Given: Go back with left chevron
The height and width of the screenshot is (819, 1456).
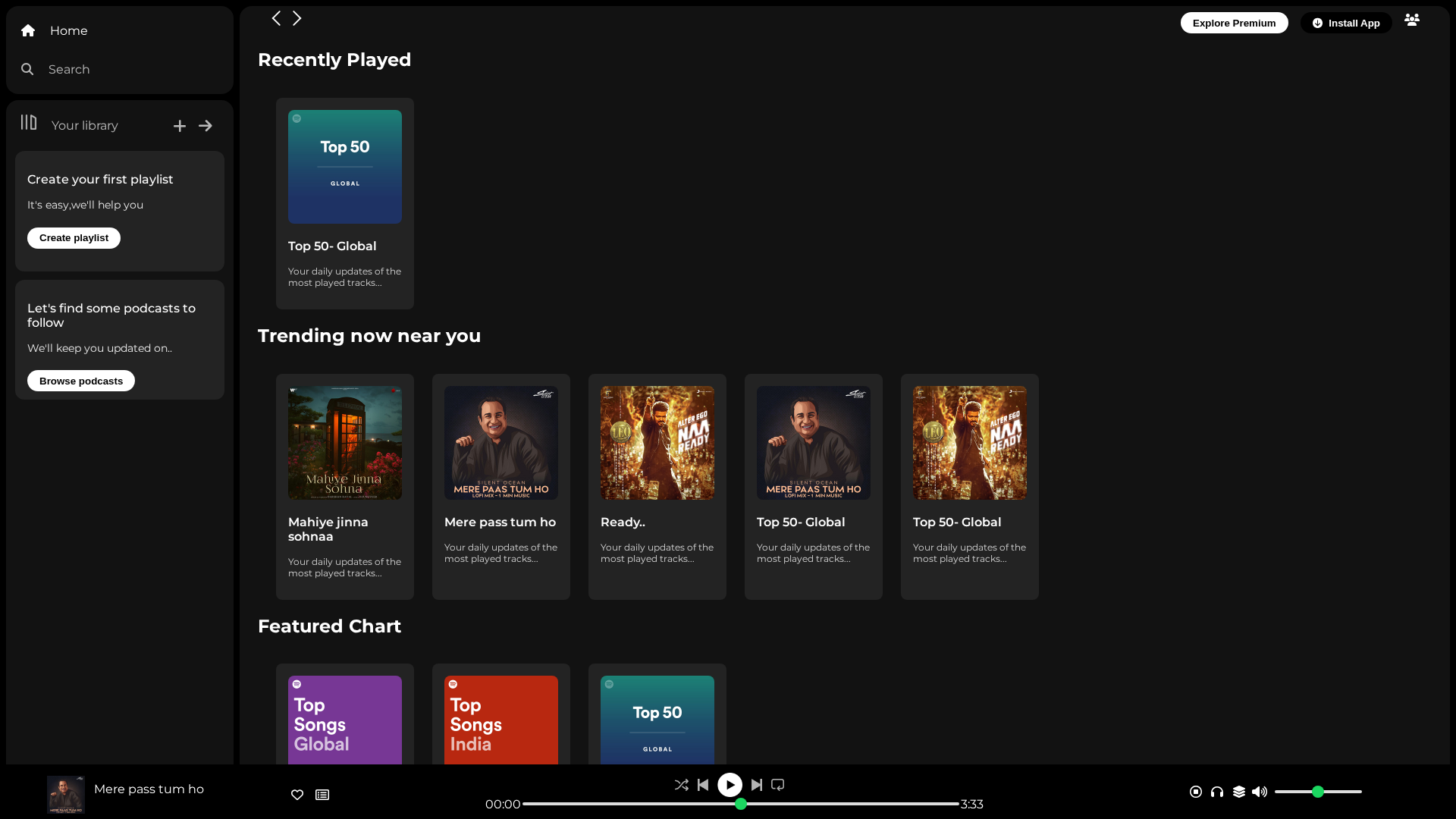Looking at the screenshot, I should (276, 18).
